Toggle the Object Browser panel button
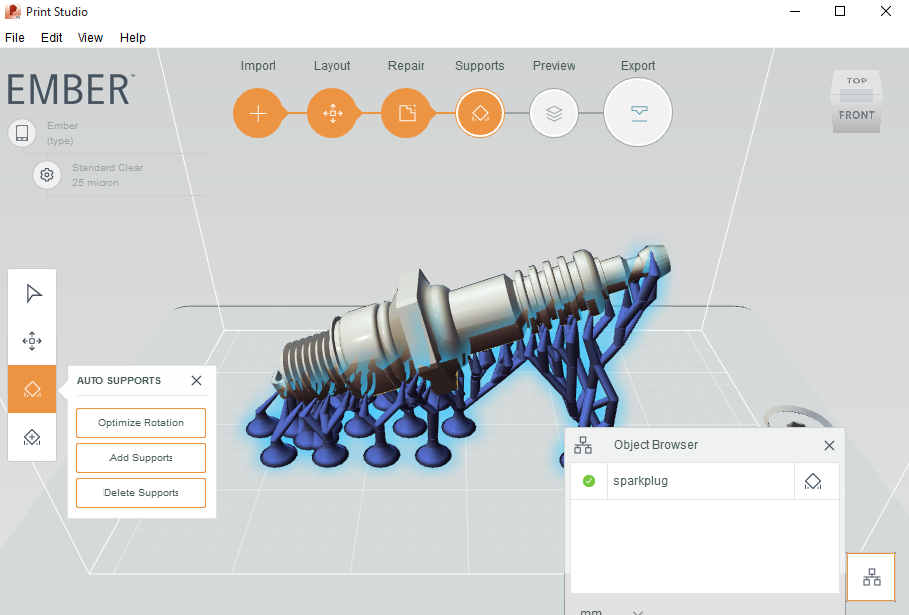The width and height of the screenshot is (909, 615). click(872, 577)
